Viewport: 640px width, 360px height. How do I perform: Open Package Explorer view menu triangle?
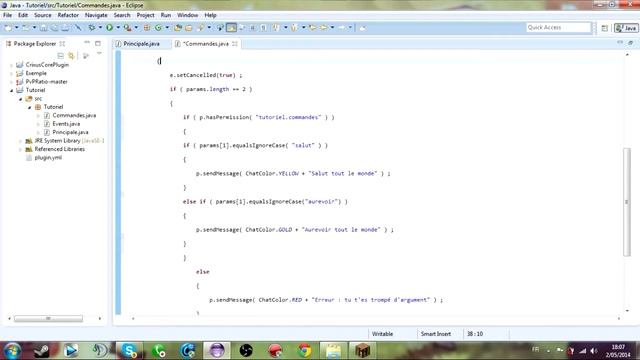click(99, 54)
